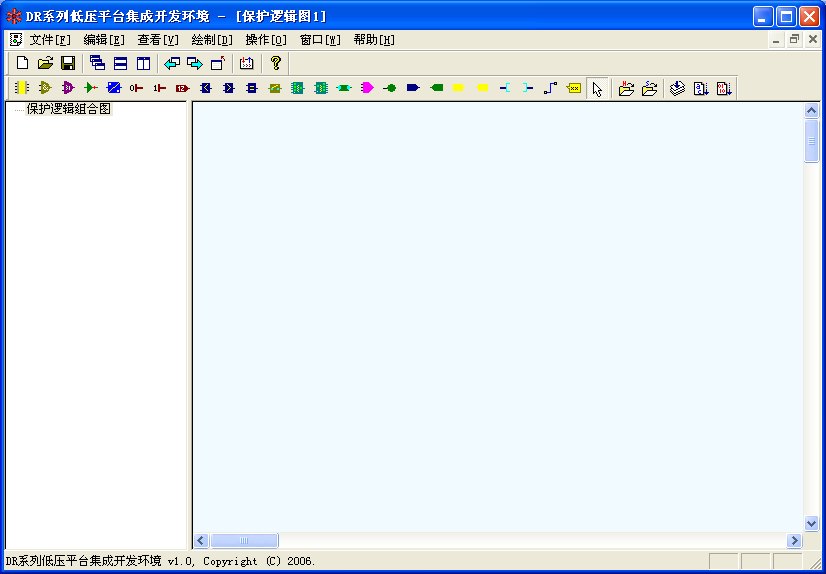This screenshot has width=826, height=574.
Task: Click the vertical scrollbar down arrow
Action: [812, 523]
